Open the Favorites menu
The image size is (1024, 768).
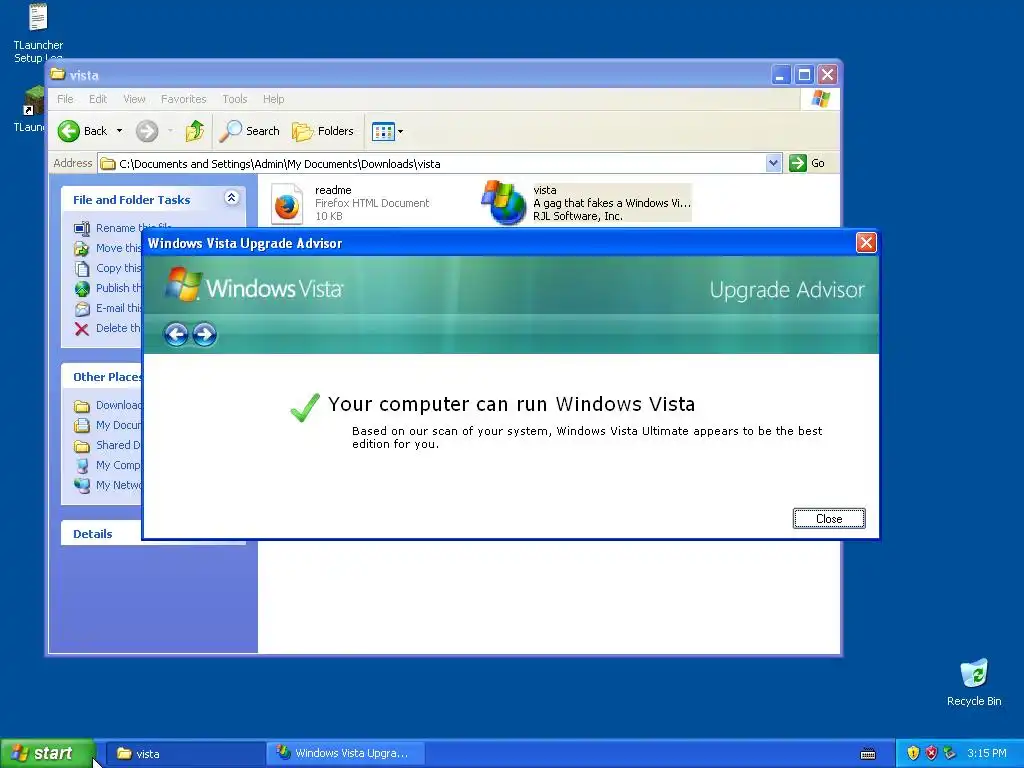pos(184,99)
